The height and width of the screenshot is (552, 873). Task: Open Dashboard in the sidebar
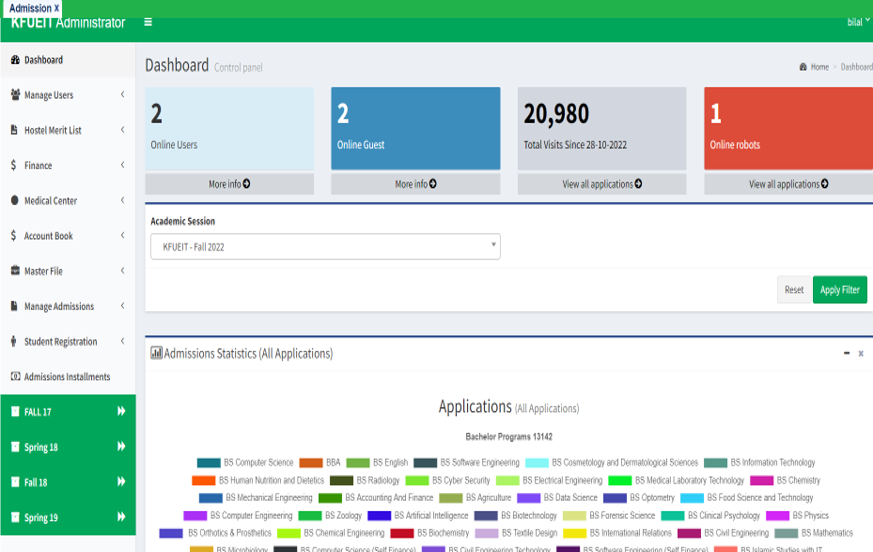67,60
